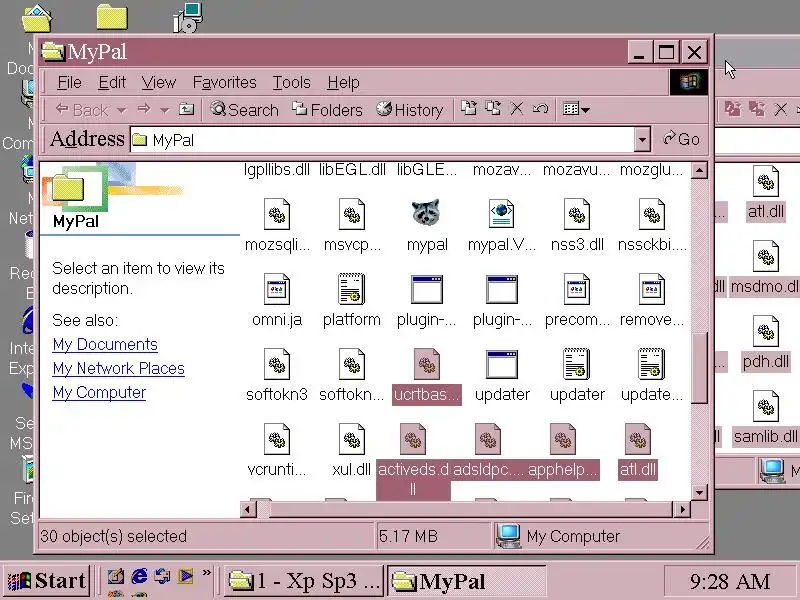Click the Copy To toolbar icon
The image size is (800, 600).
[493, 109]
